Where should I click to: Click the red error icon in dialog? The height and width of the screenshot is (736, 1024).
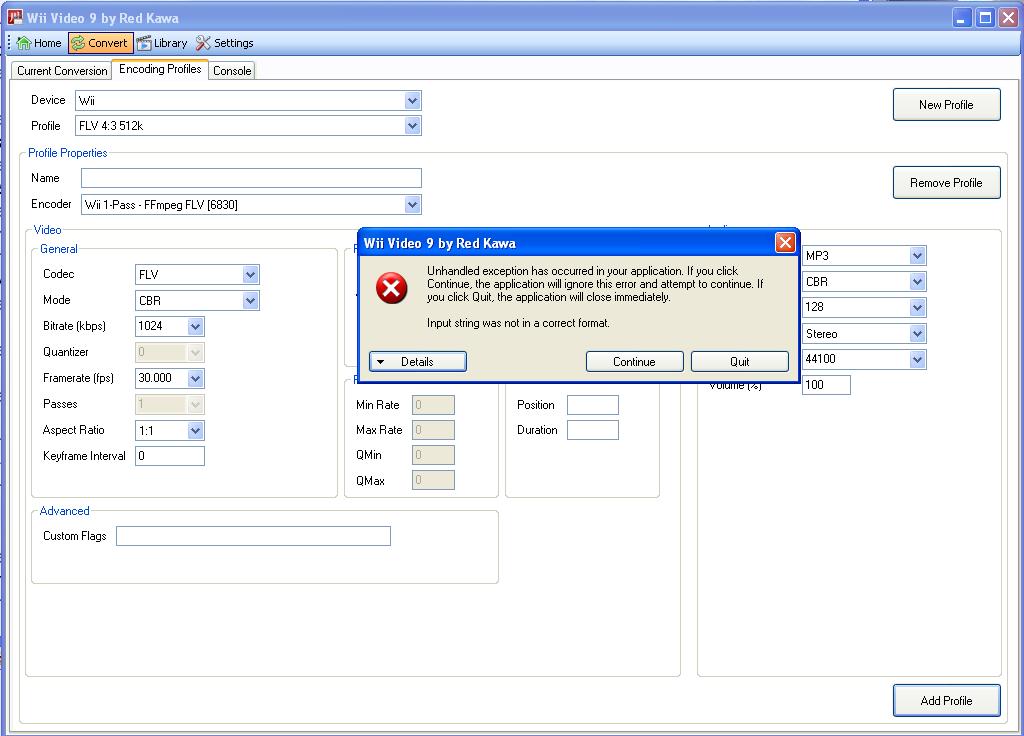pyautogui.click(x=392, y=288)
